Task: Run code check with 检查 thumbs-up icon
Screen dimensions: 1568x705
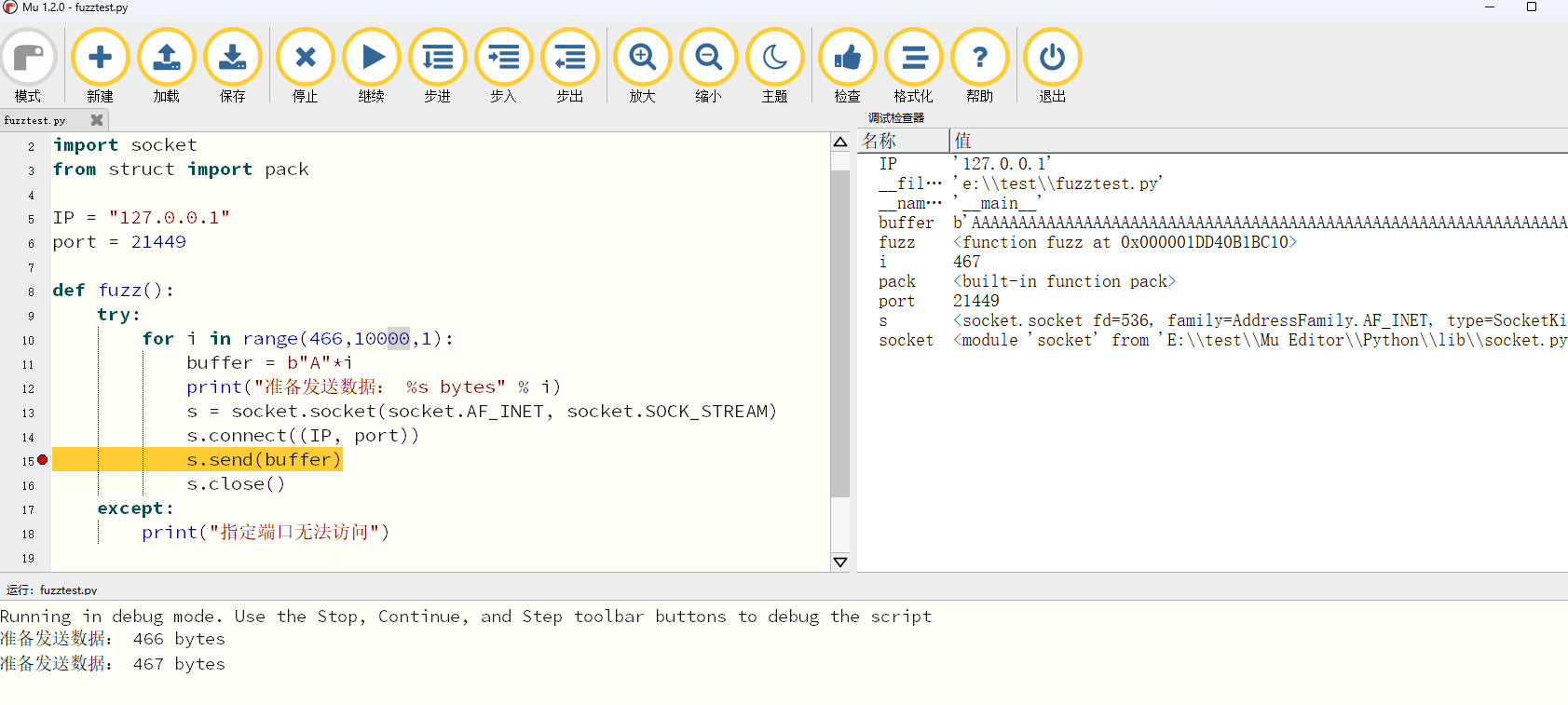Action: pyautogui.click(x=847, y=58)
